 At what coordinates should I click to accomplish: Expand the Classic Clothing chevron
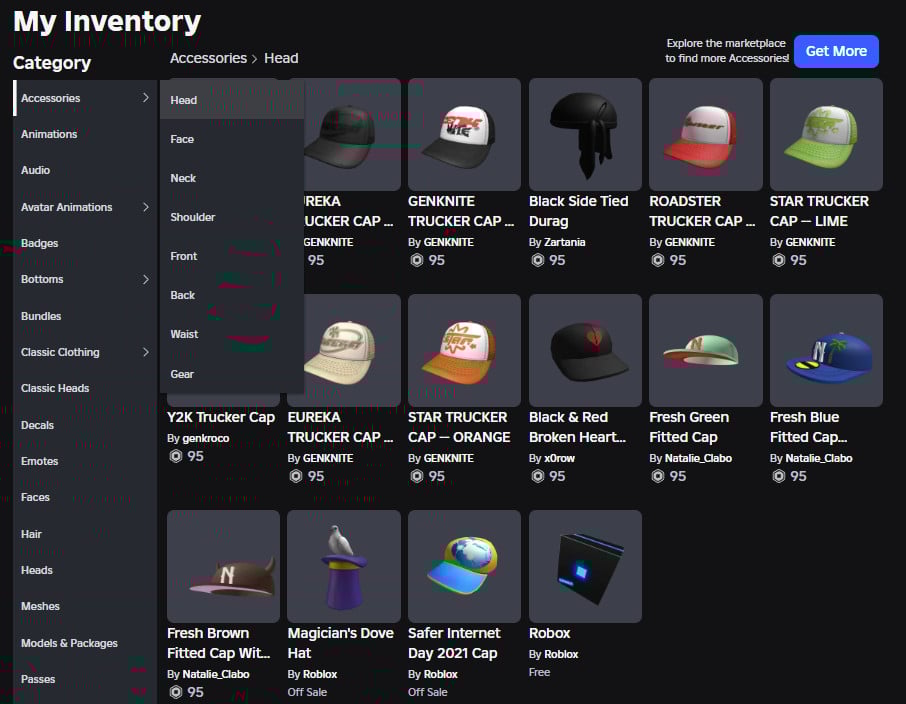coord(146,352)
